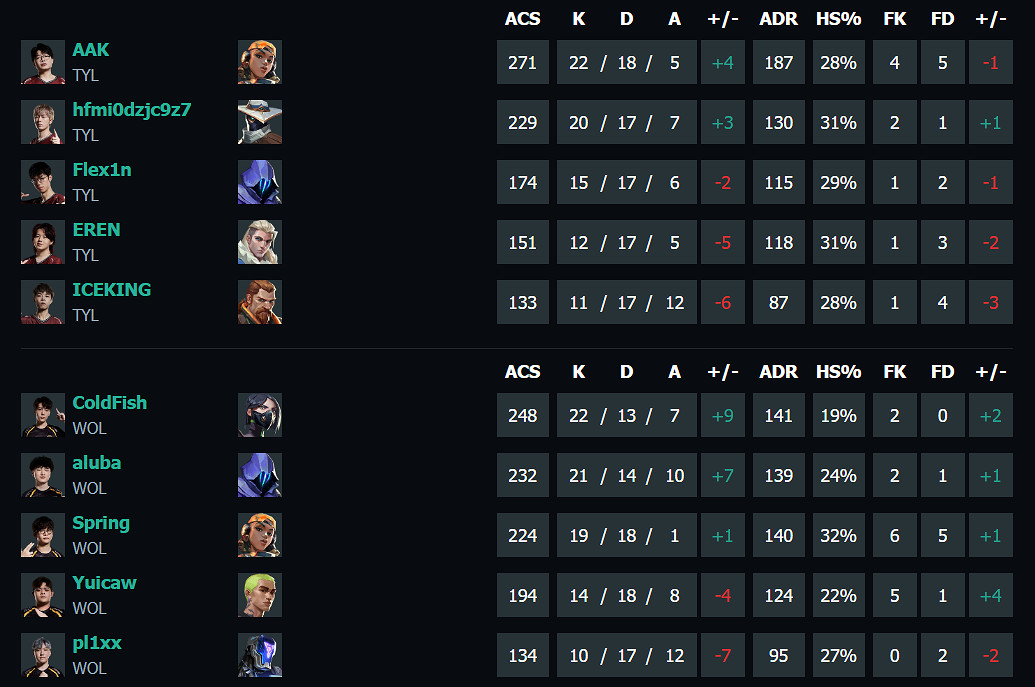The height and width of the screenshot is (687, 1035).
Task: Open ColdFish player name link
Action: click(x=109, y=403)
